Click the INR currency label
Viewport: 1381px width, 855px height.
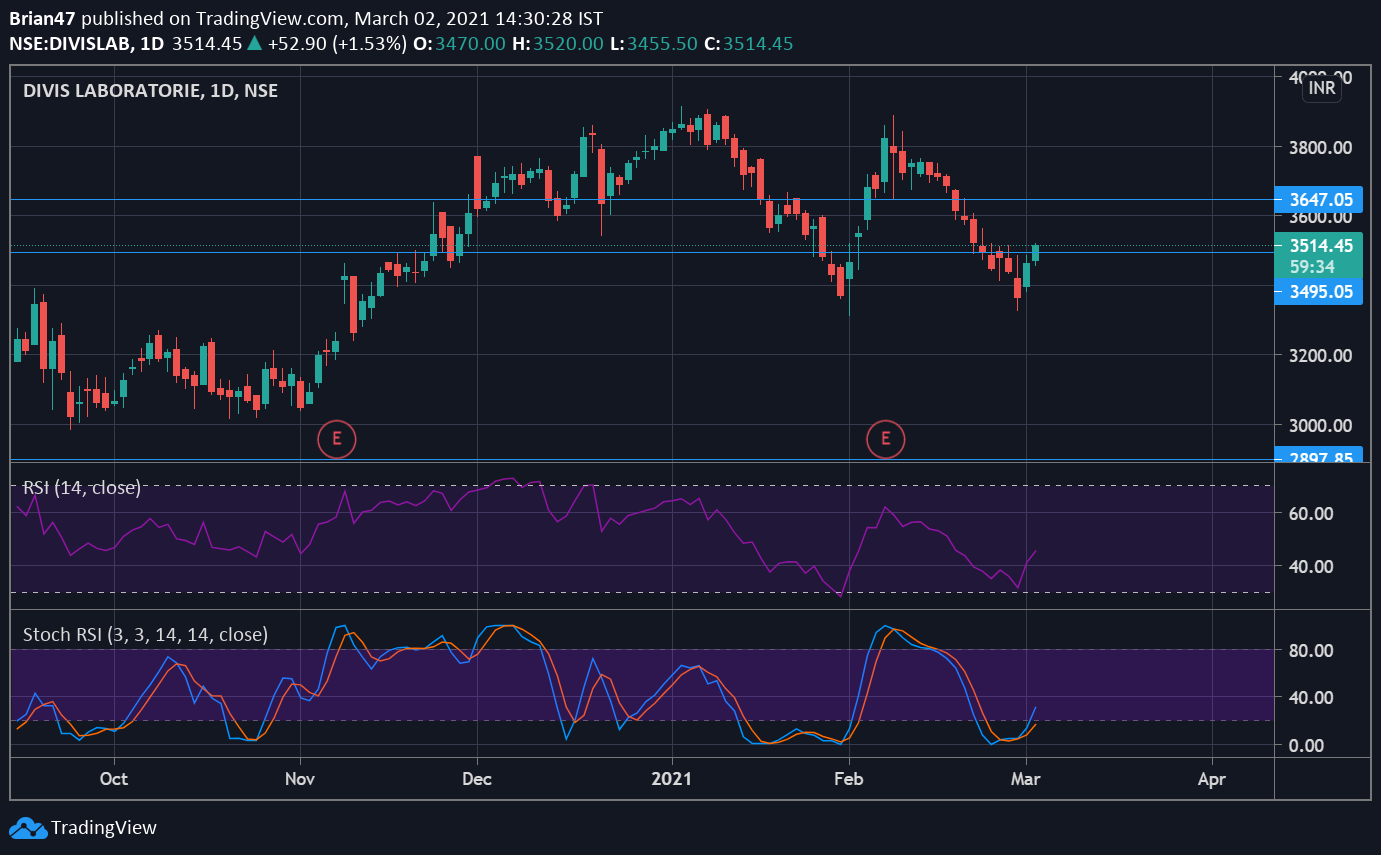point(1322,89)
